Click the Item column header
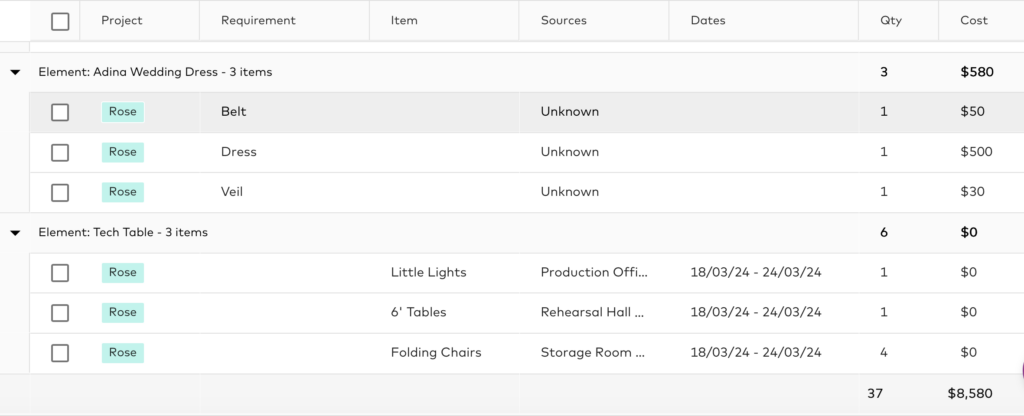This screenshot has width=1024, height=416. (404, 20)
